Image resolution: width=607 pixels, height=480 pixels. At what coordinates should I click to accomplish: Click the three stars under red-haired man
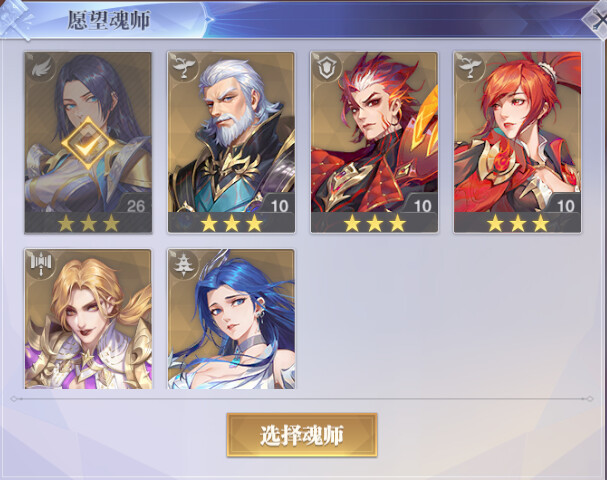375,223
